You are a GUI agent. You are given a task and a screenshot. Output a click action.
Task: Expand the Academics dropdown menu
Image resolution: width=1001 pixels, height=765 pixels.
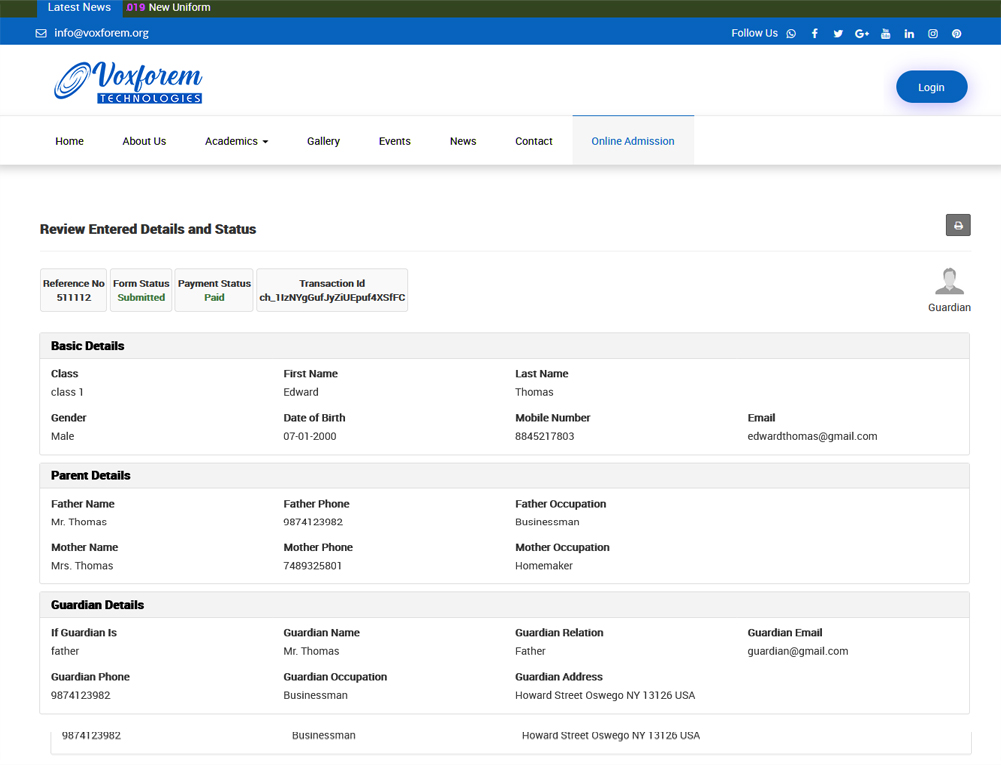(236, 141)
